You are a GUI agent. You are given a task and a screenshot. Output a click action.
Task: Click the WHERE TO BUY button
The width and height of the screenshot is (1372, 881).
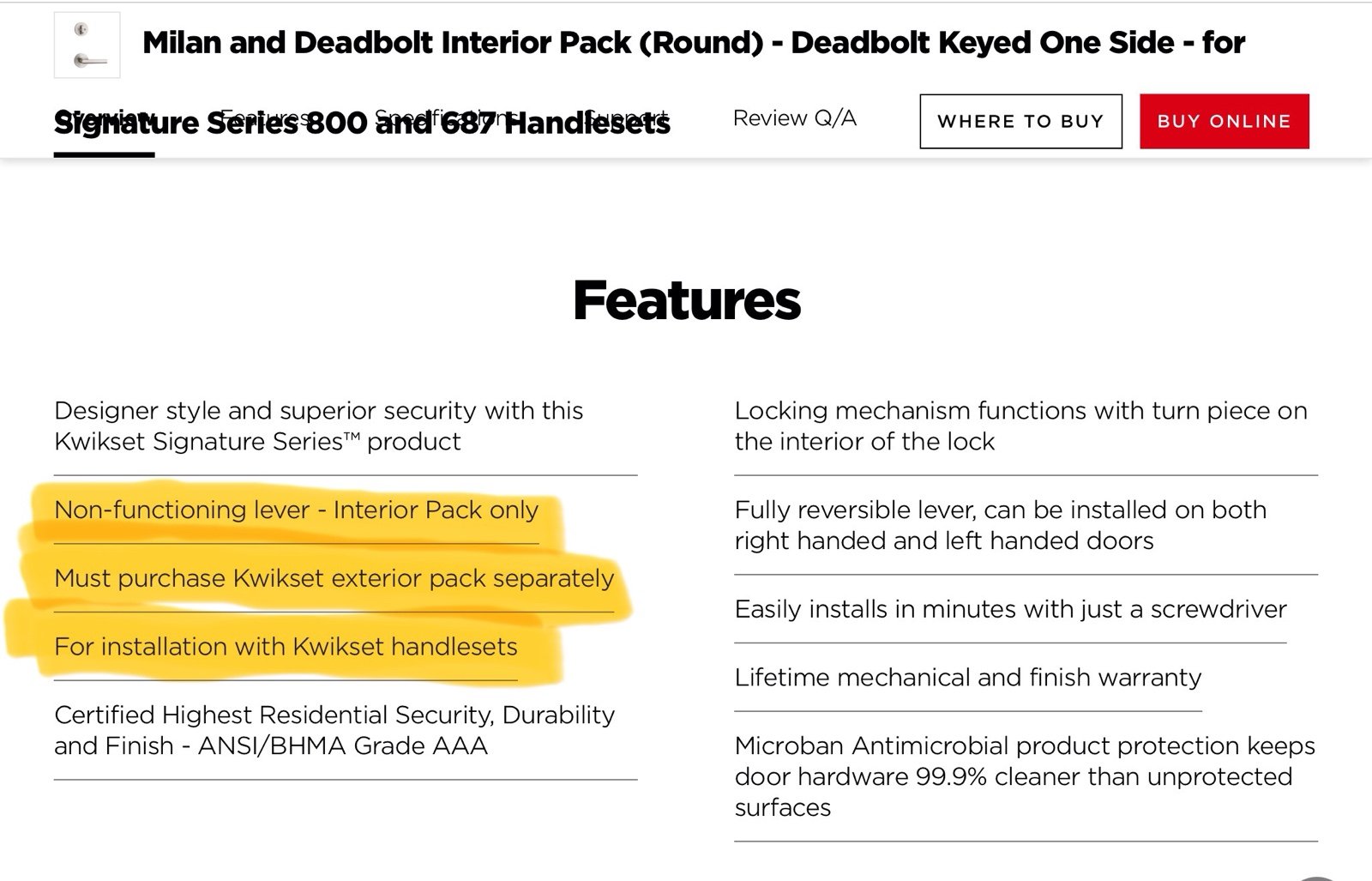click(1020, 121)
